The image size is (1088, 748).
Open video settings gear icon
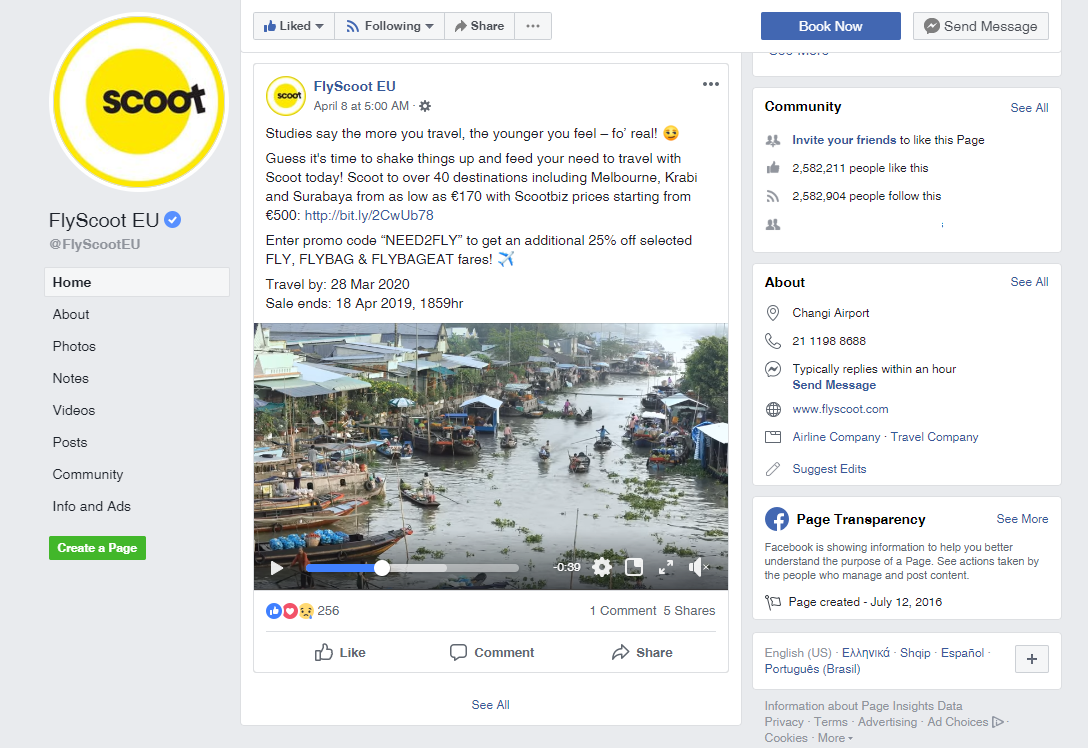click(601, 568)
